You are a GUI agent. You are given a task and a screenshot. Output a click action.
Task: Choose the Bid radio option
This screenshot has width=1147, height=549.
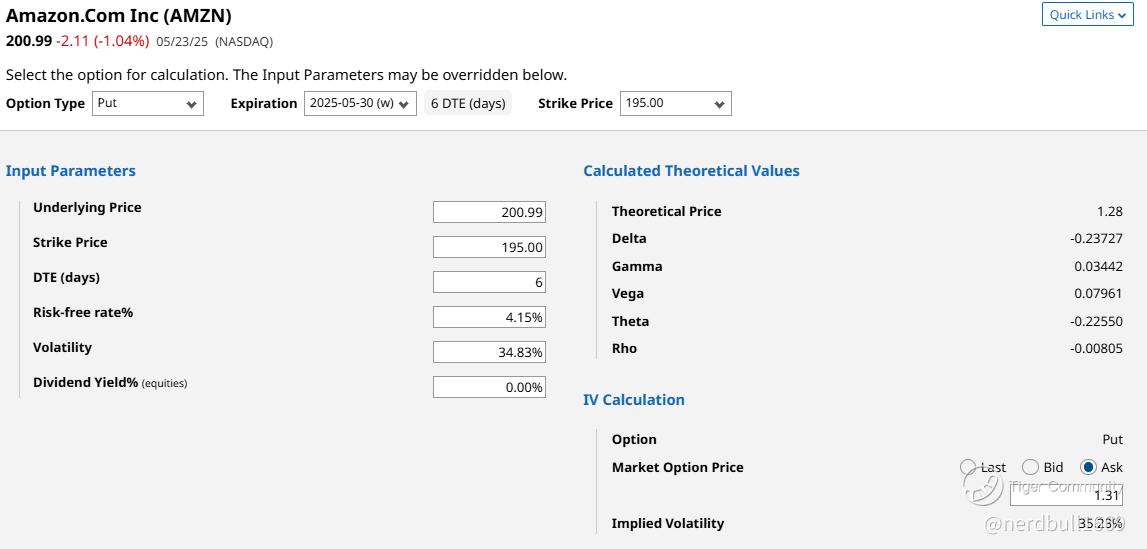(1030, 467)
